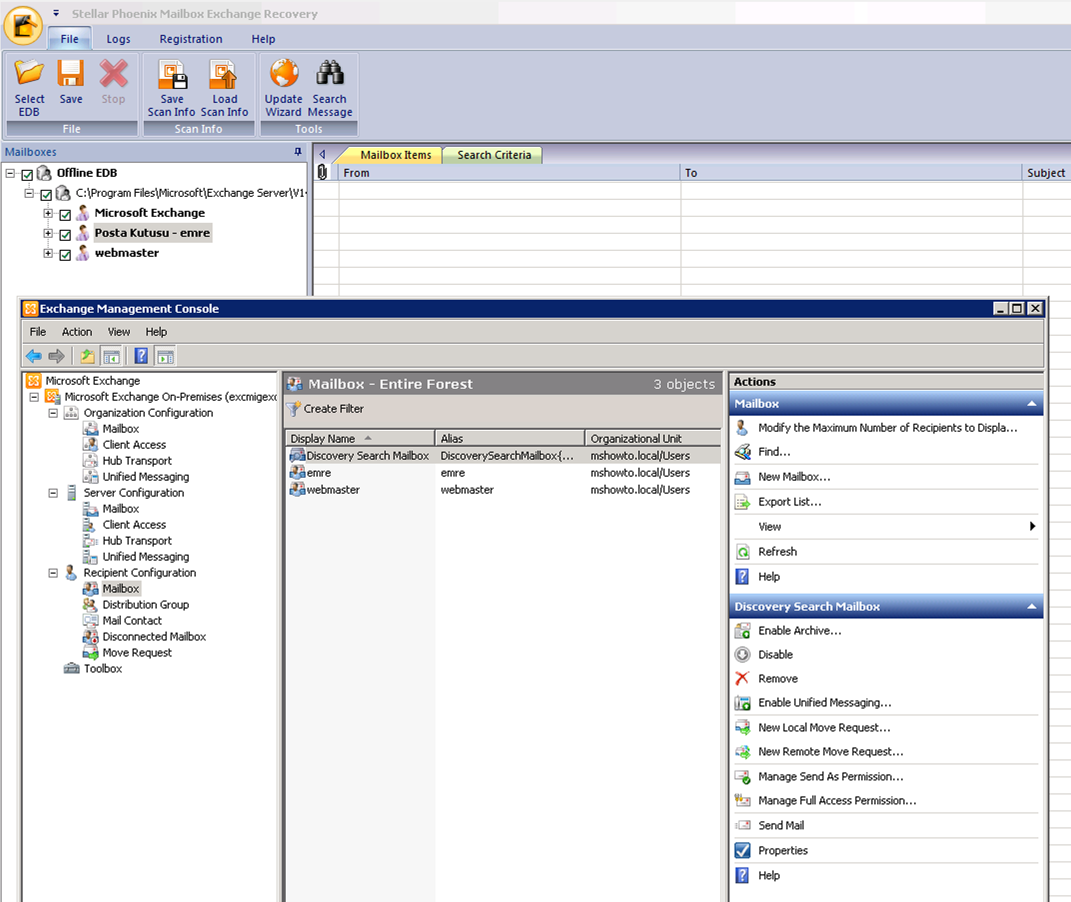This screenshot has height=902, width=1071.
Task: Click the Back arrow in Exchange console toolbar
Action: pyautogui.click(x=33, y=356)
